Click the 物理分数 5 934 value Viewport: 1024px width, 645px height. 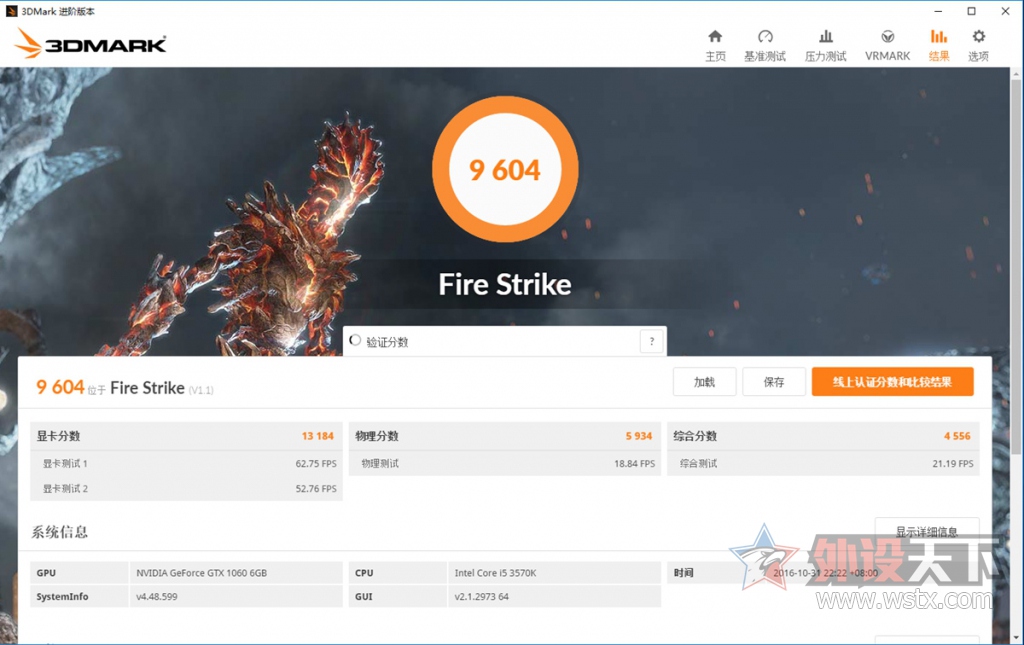[639, 436]
